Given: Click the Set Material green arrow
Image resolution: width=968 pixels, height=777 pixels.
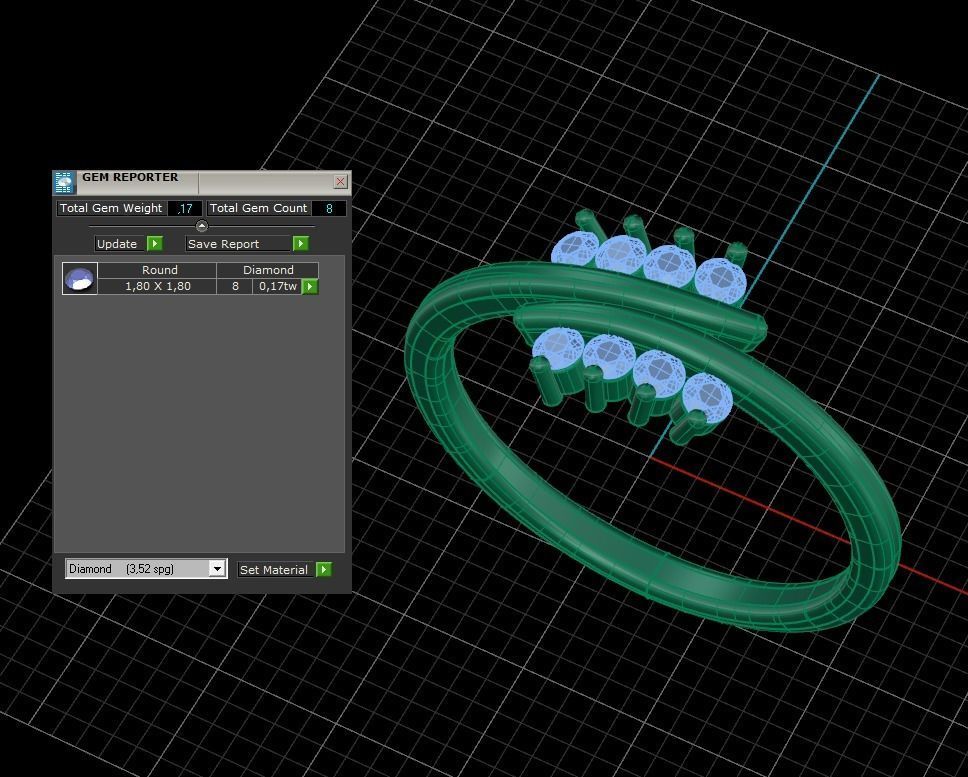Looking at the screenshot, I should [x=324, y=570].
